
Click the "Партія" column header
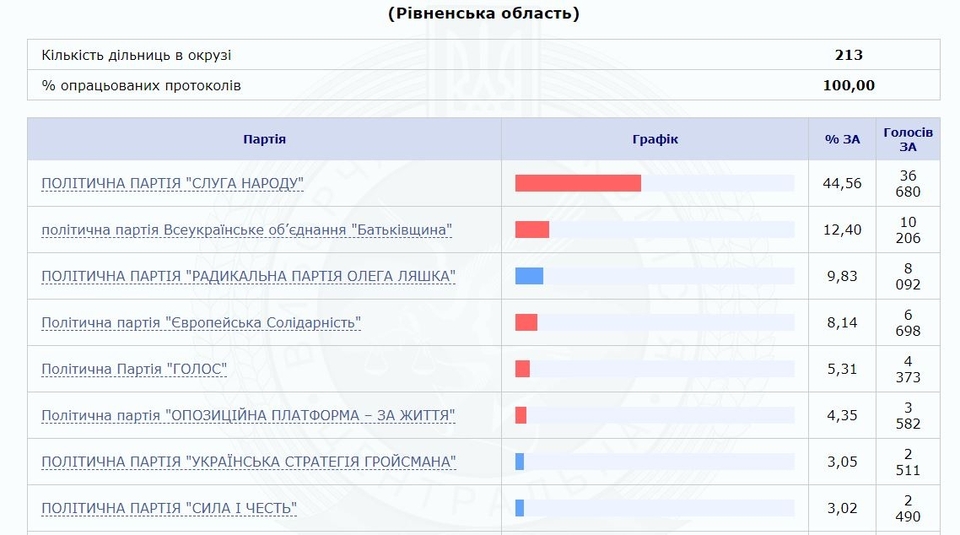(x=264, y=139)
